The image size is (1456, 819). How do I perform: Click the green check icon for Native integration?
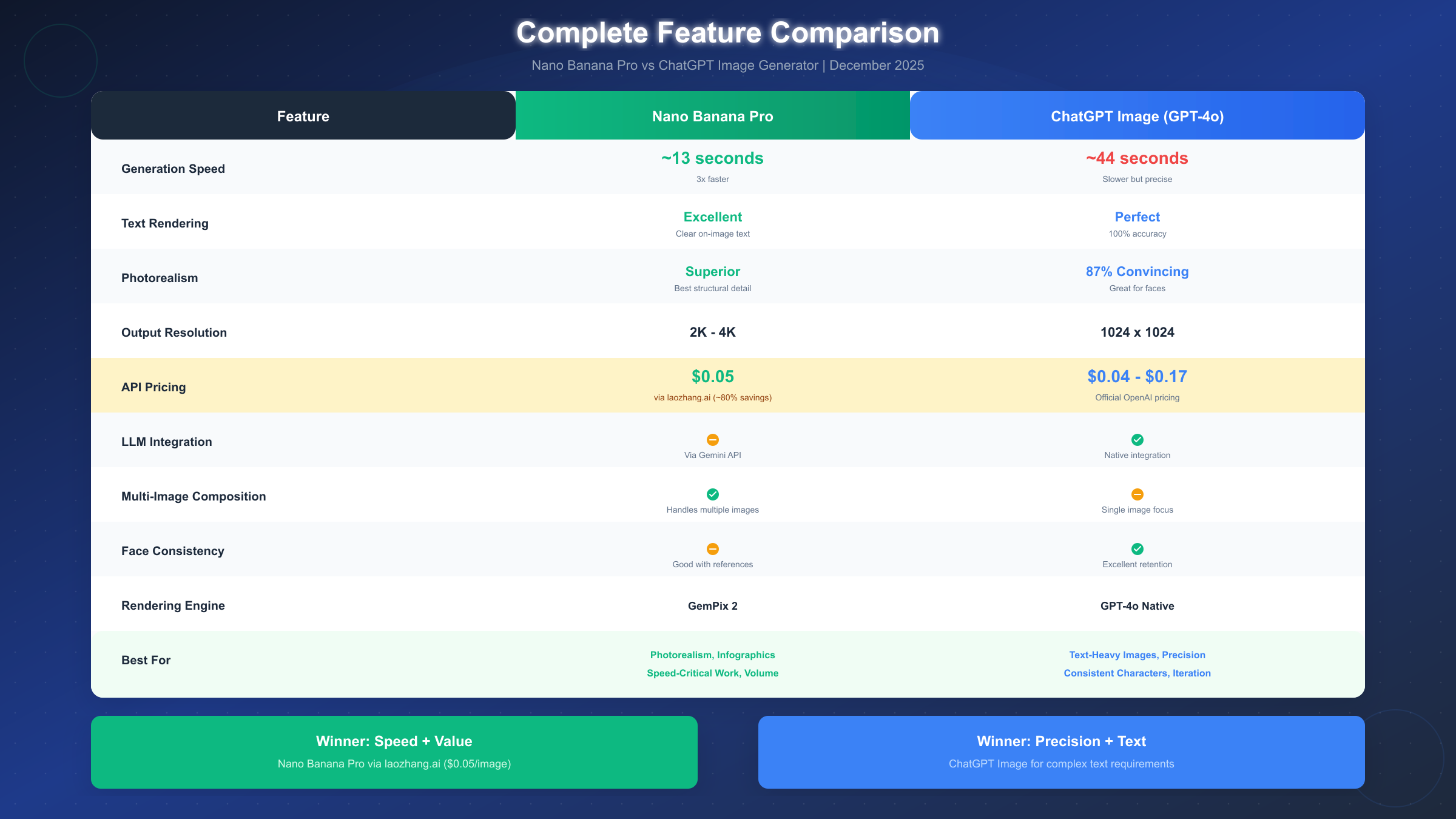(x=1137, y=439)
